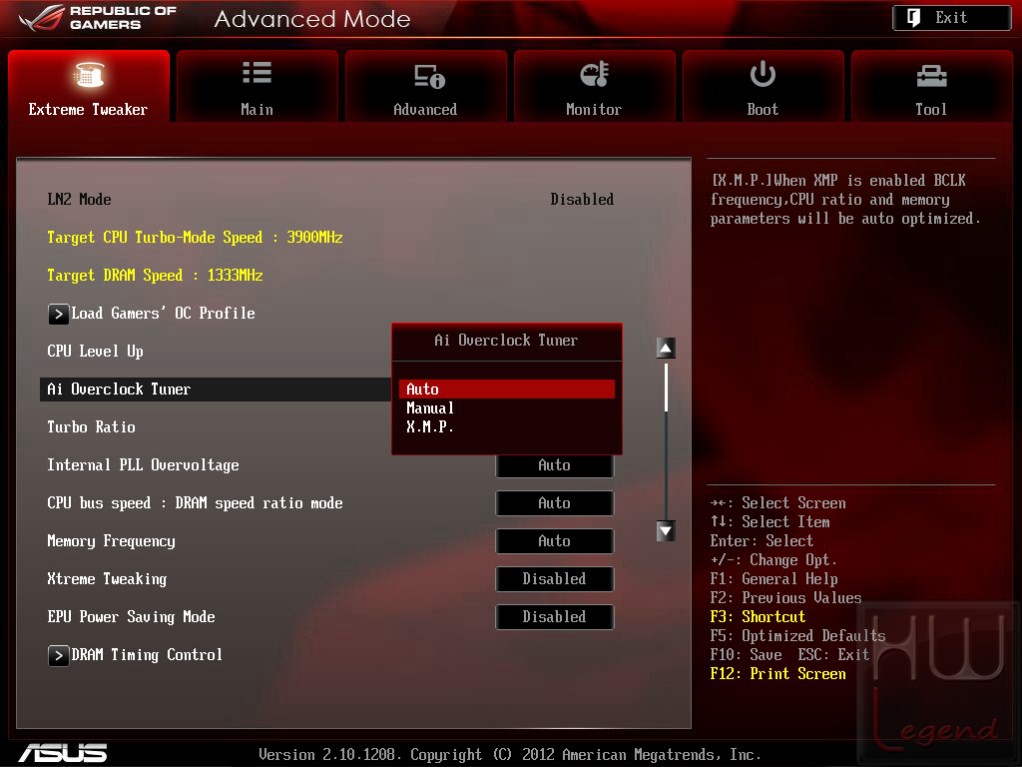1022x767 pixels.
Task: Open the Main tab
Action: click(257, 86)
